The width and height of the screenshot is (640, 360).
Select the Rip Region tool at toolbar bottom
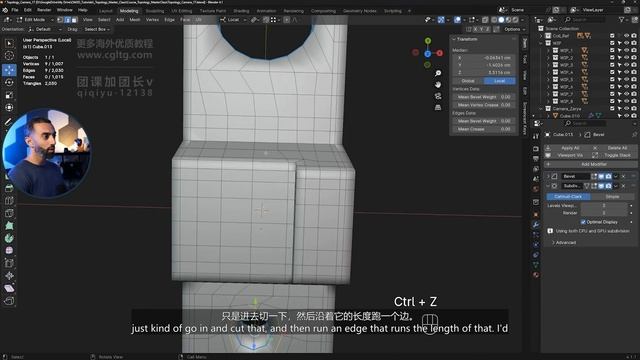(x=9, y=301)
